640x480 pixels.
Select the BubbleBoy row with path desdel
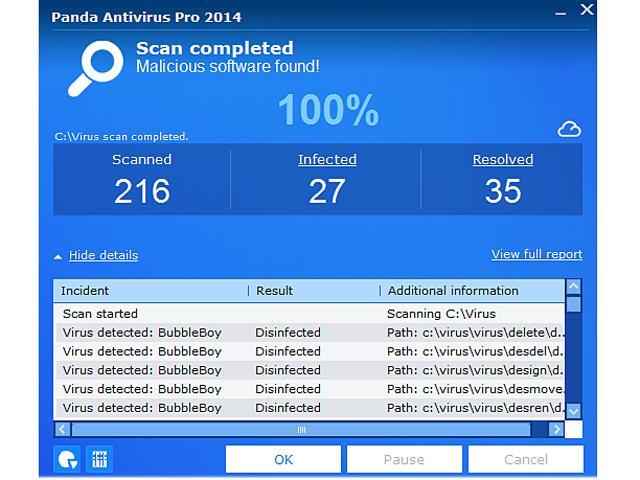pyautogui.click(x=309, y=351)
